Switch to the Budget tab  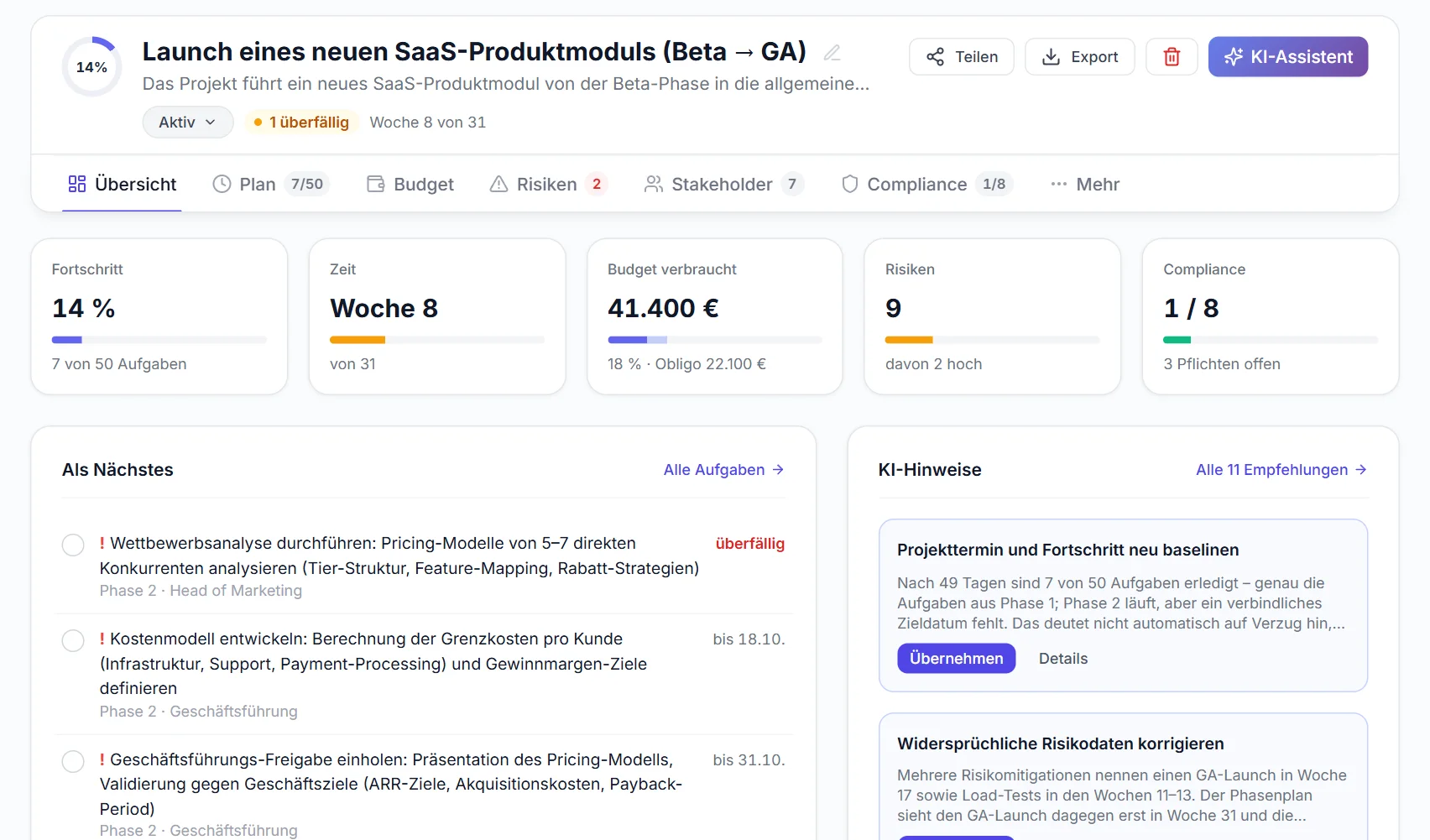click(x=410, y=184)
